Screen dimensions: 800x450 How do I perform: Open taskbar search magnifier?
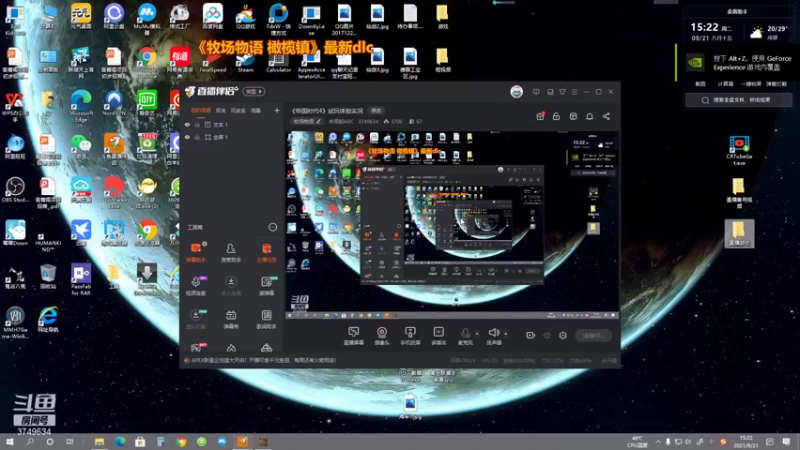click(x=30, y=441)
